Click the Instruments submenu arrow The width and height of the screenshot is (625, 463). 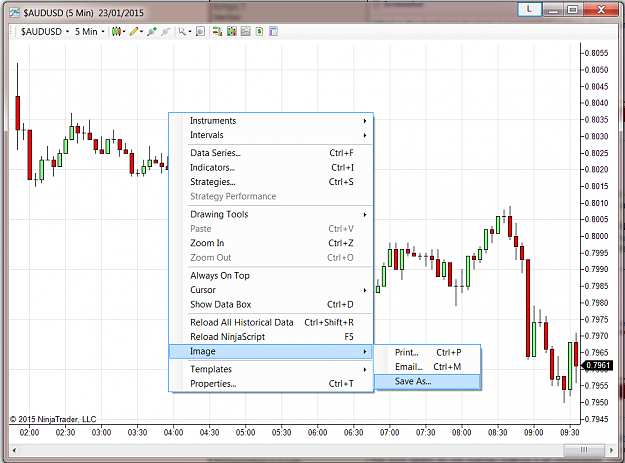click(365, 121)
